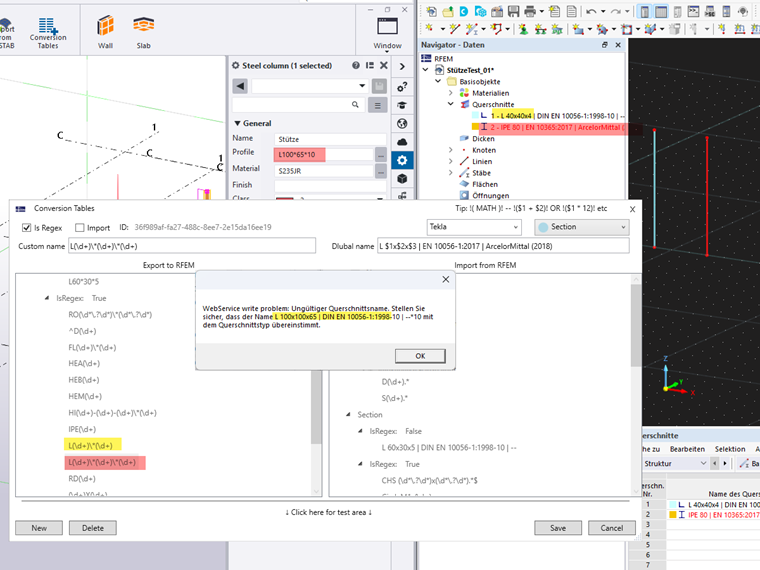
Task: Click the Delete button
Action: [x=93, y=528]
